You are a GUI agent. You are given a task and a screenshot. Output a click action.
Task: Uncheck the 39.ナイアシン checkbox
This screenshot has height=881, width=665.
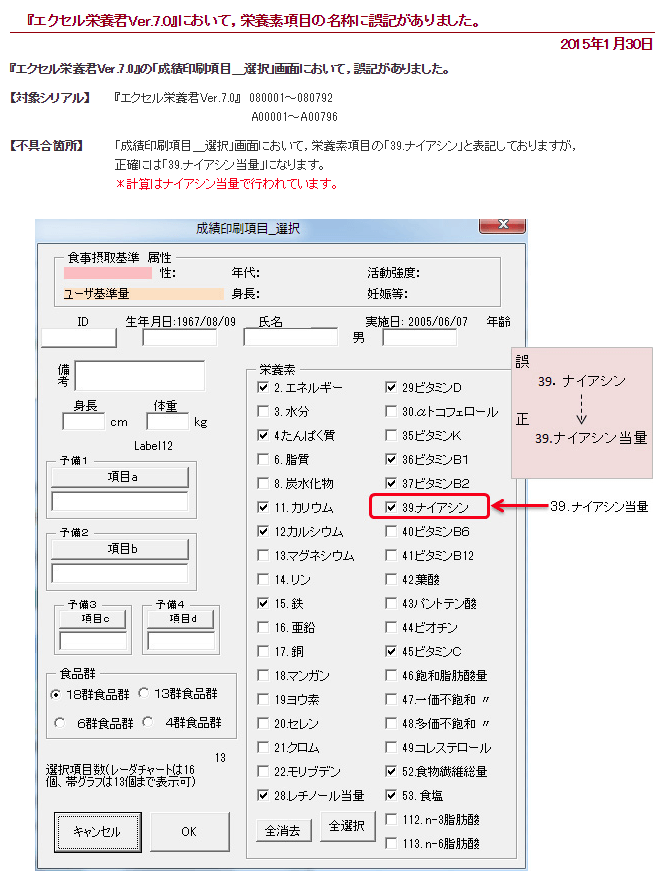391,507
